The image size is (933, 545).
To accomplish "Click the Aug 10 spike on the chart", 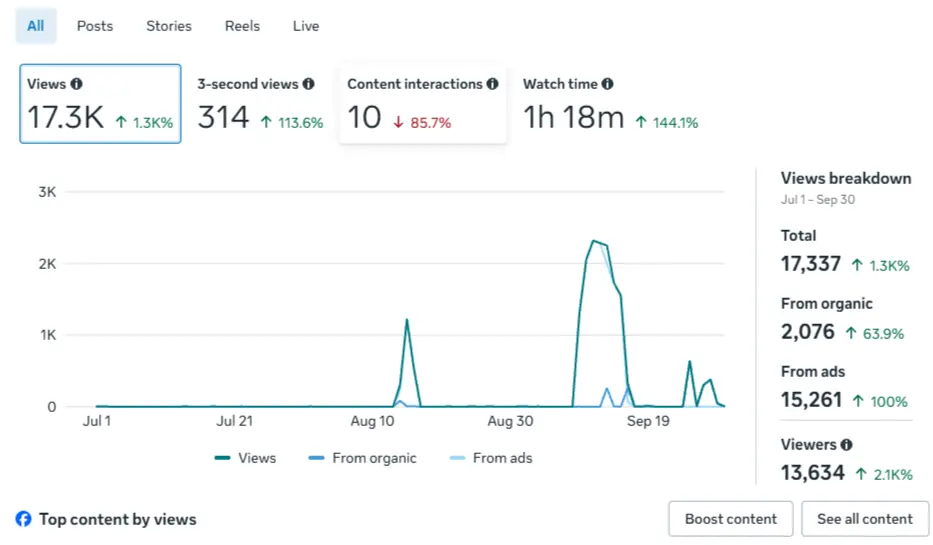I will point(407,321).
